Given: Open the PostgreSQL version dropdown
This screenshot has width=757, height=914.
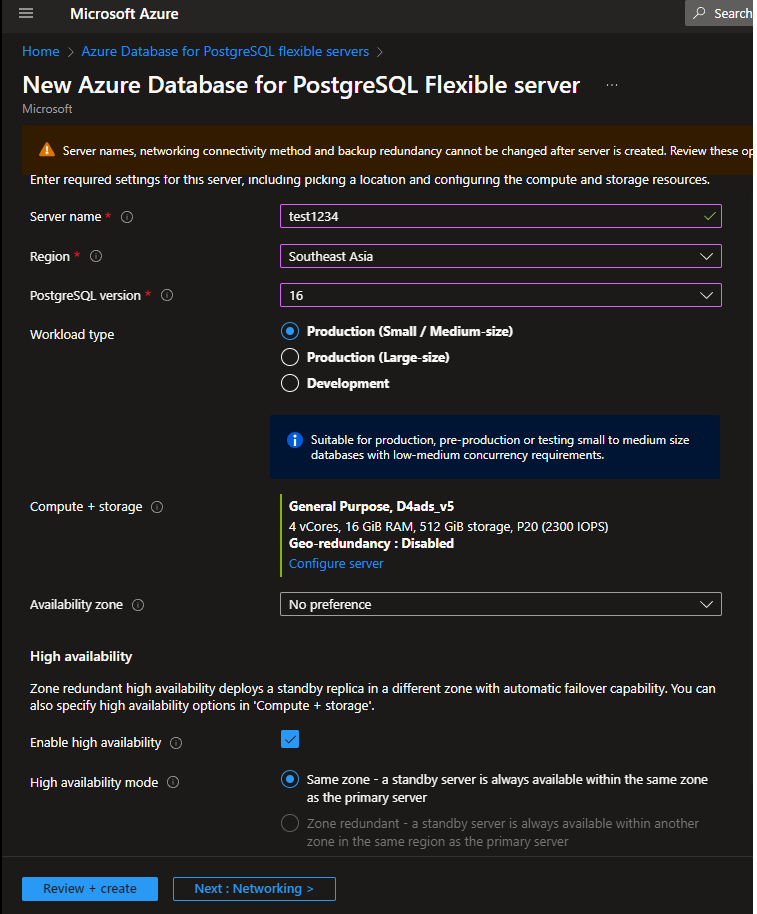Looking at the screenshot, I should coord(501,296).
